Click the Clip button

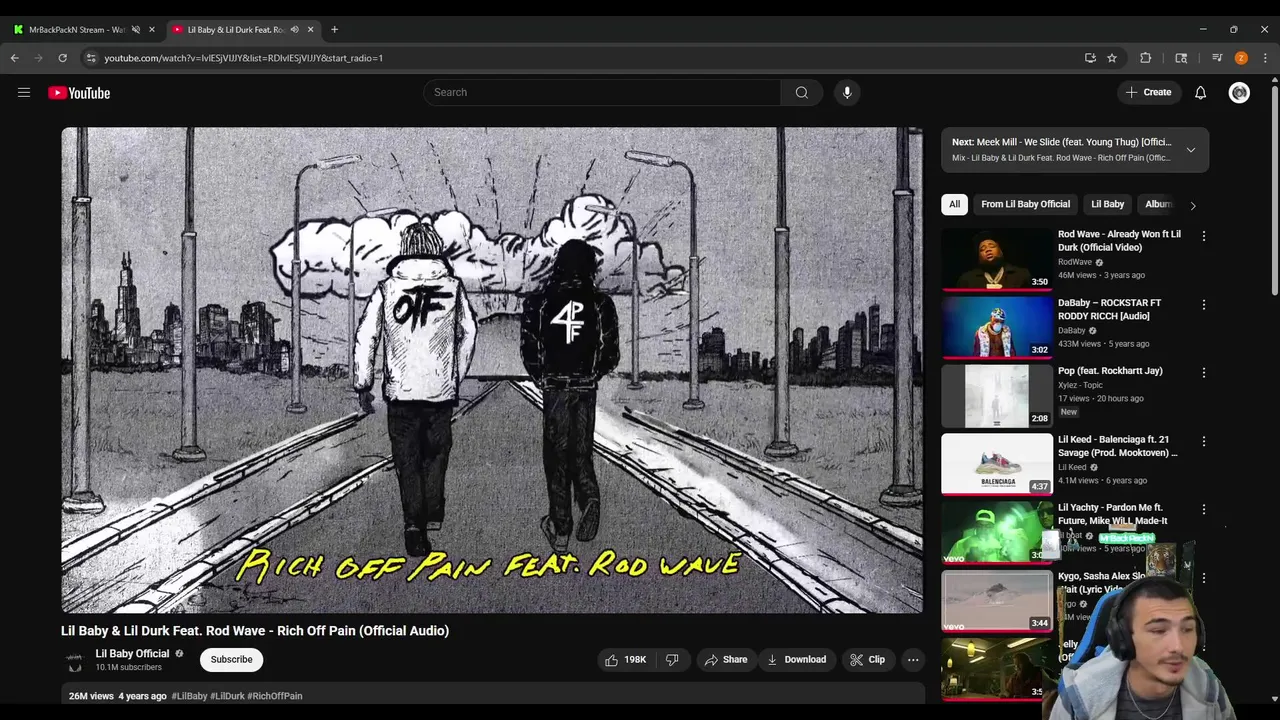(x=867, y=660)
